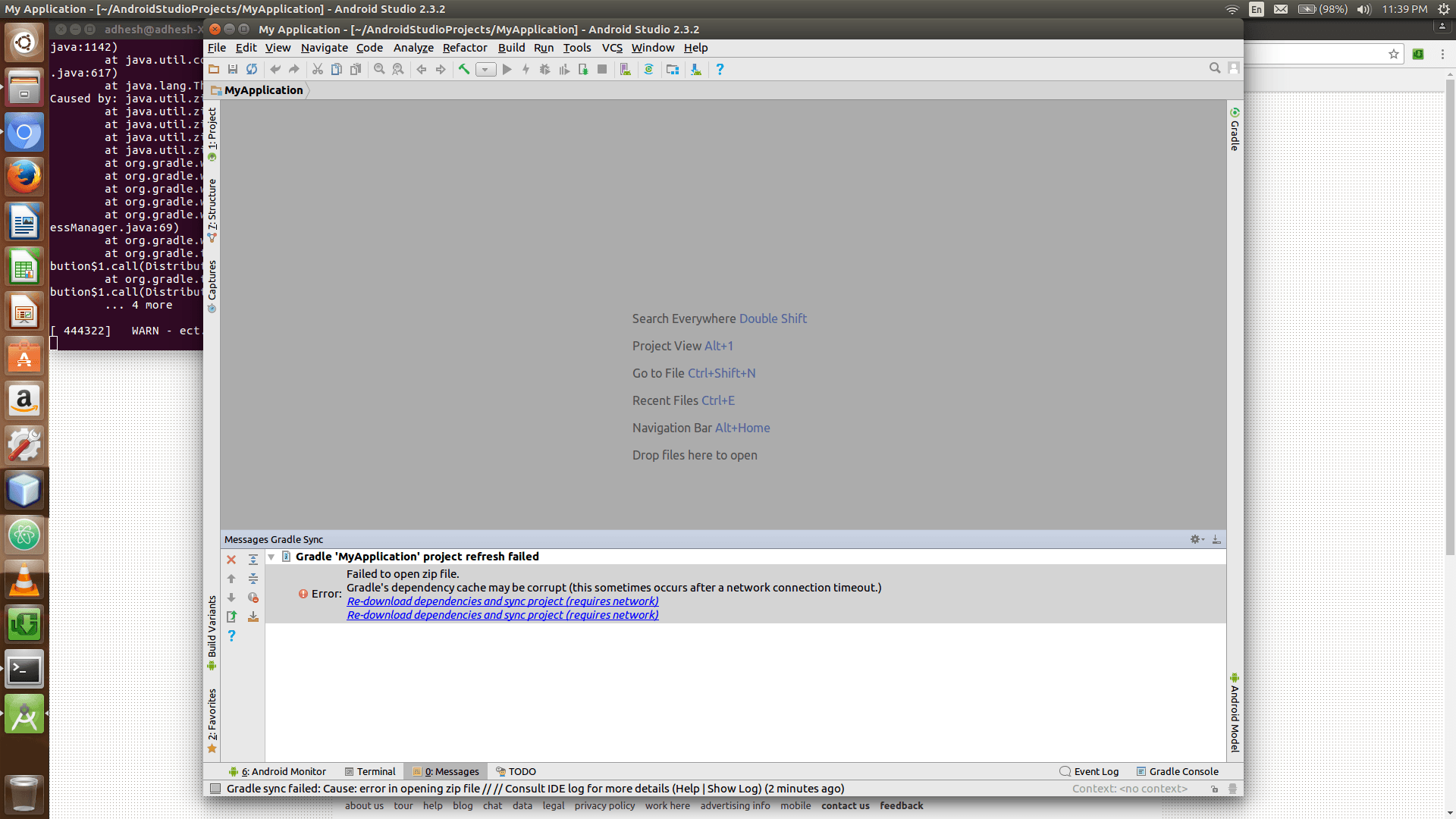The image size is (1456, 819).
Task: Click the AVD Manager icon in toolbar
Action: click(625, 69)
